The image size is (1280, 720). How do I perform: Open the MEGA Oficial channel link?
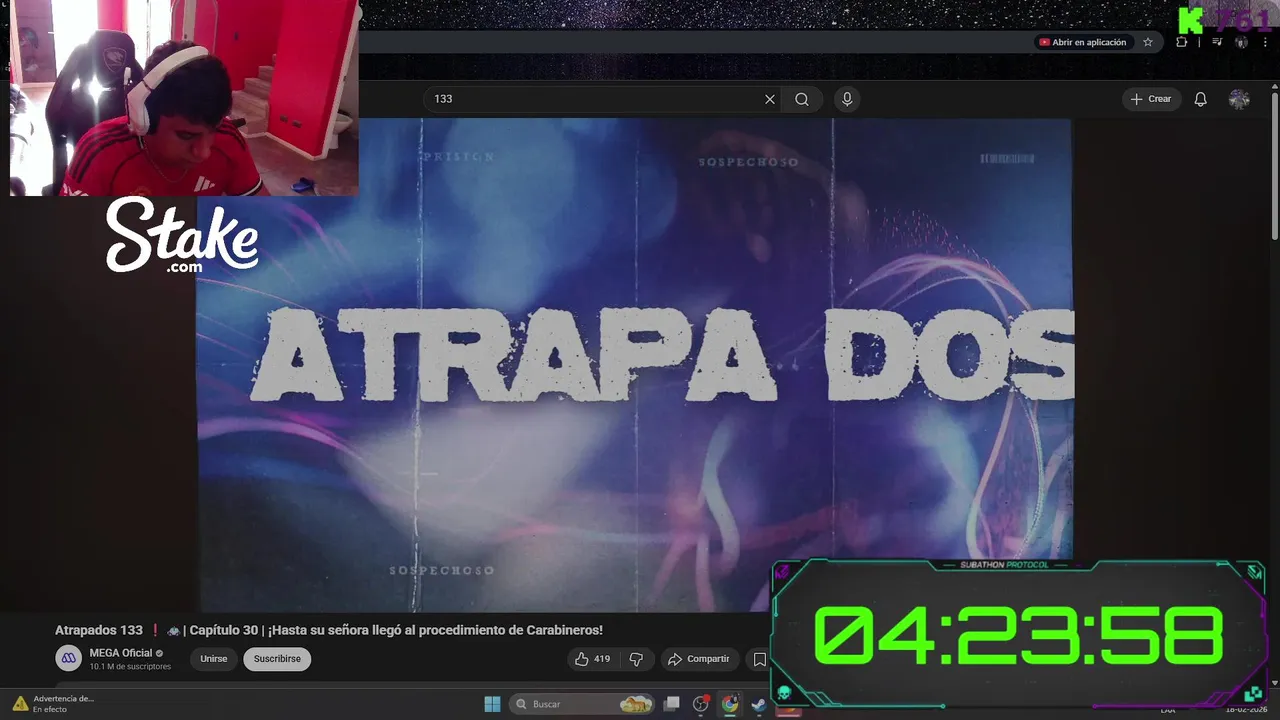coord(121,653)
